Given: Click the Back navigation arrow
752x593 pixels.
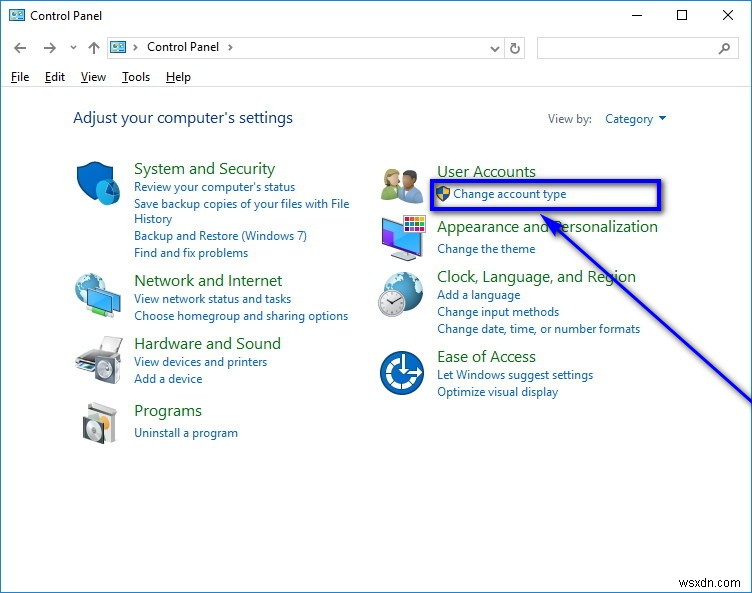Looking at the screenshot, I should [x=21, y=48].
